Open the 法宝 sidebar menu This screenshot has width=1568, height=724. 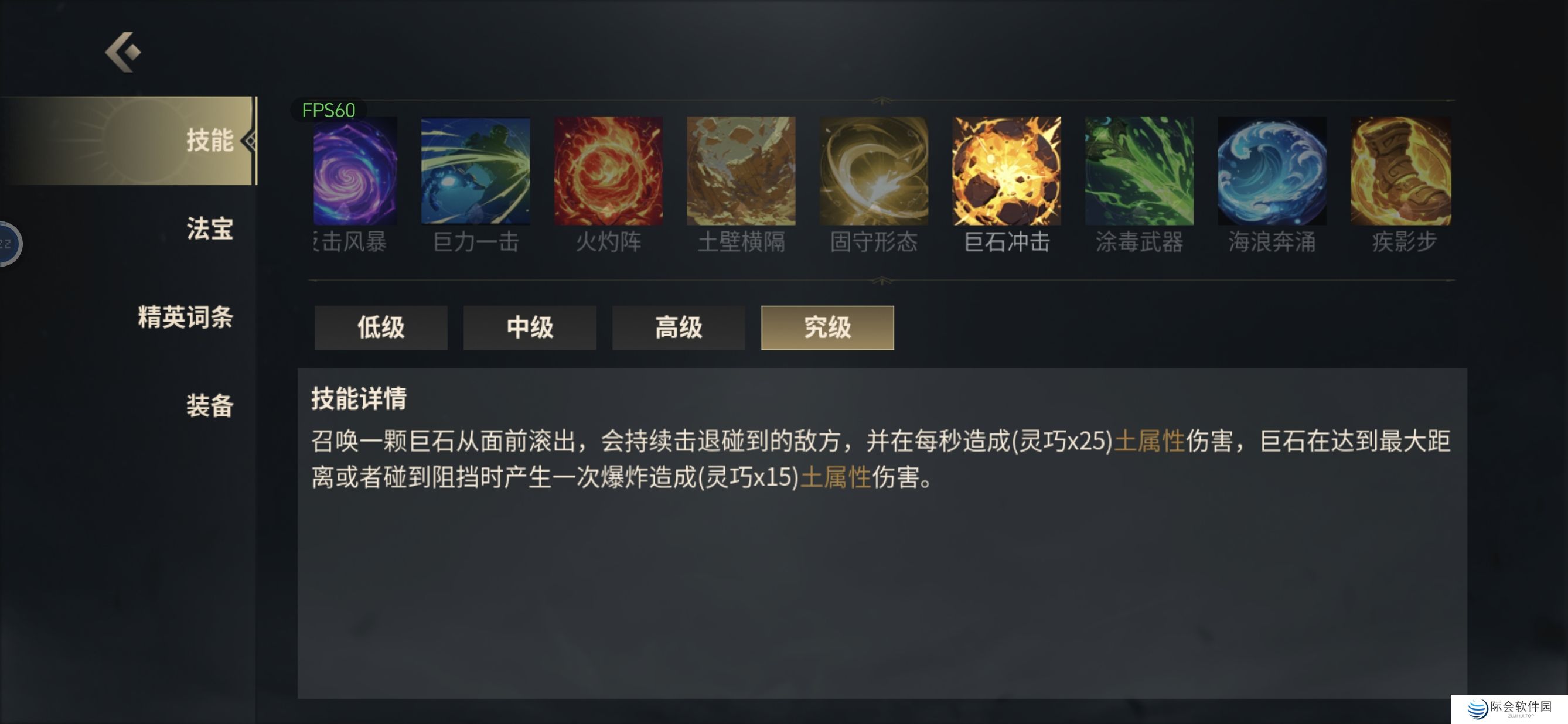(x=209, y=229)
